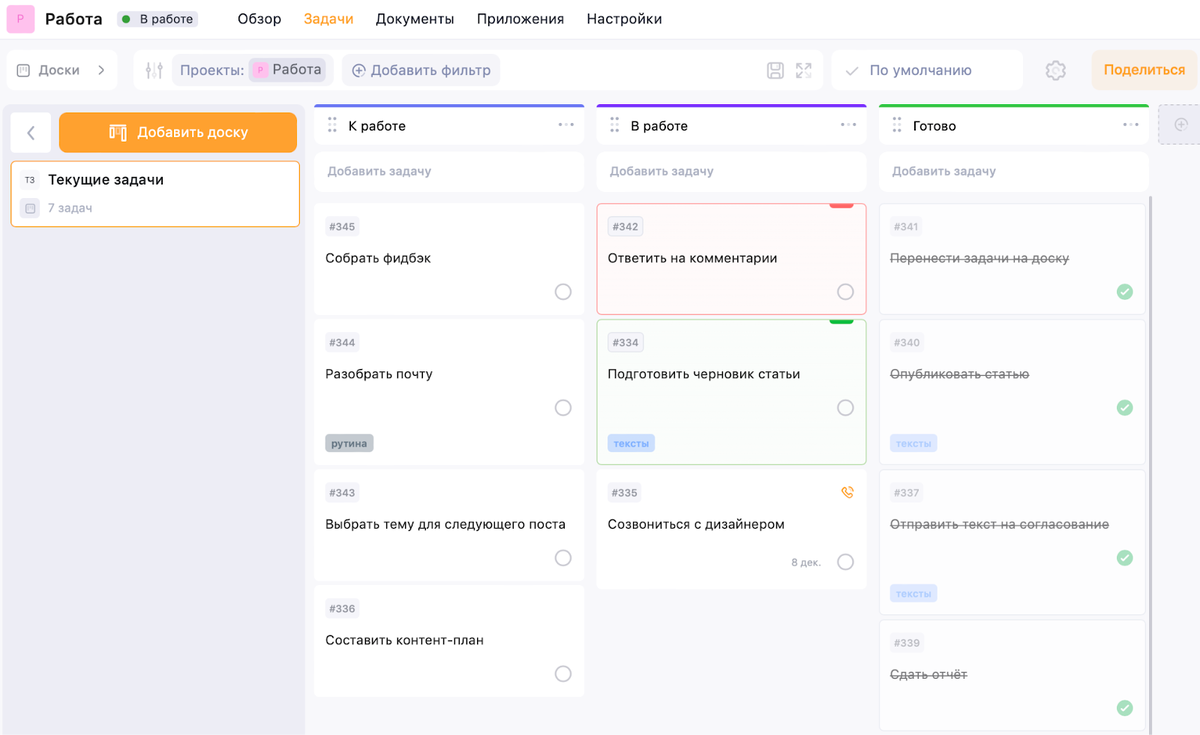Click the checkmark icon in По умолчанию

852,70
